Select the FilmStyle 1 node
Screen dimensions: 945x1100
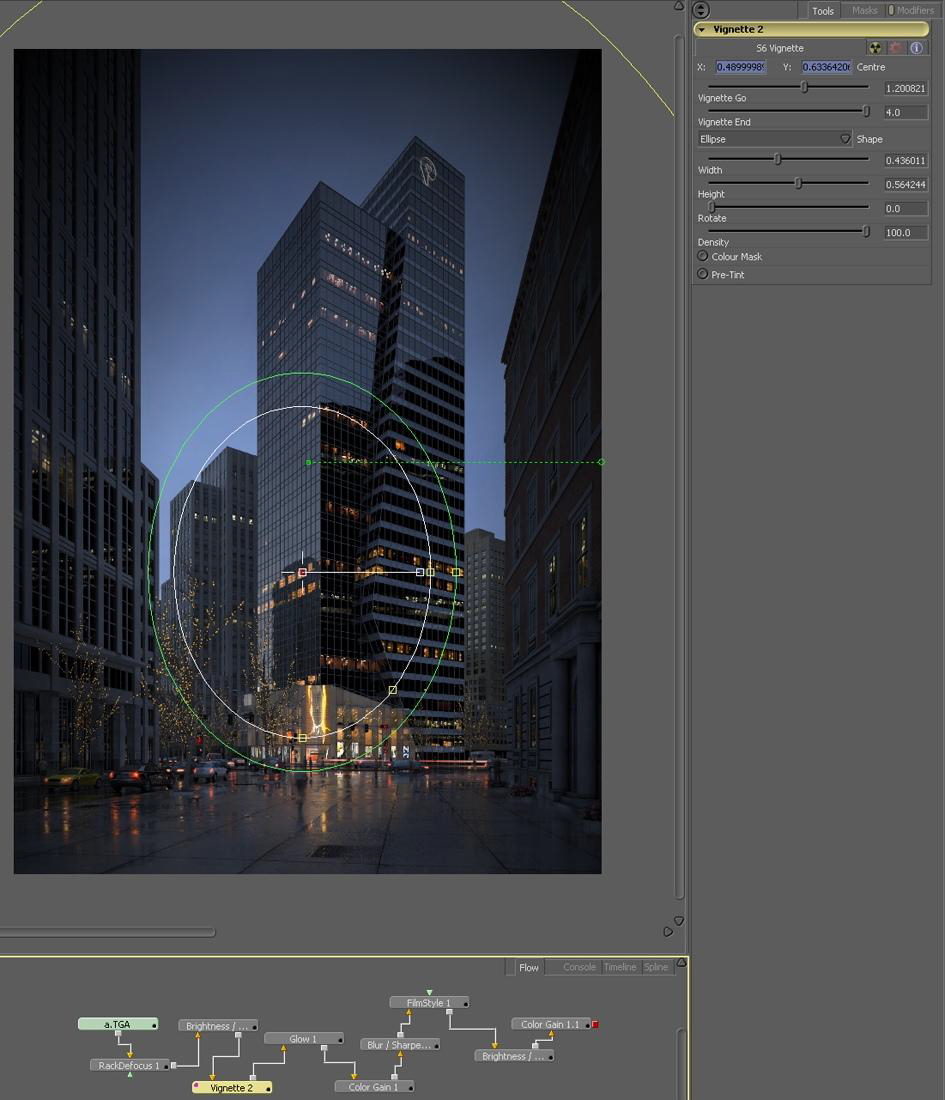point(428,1003)
